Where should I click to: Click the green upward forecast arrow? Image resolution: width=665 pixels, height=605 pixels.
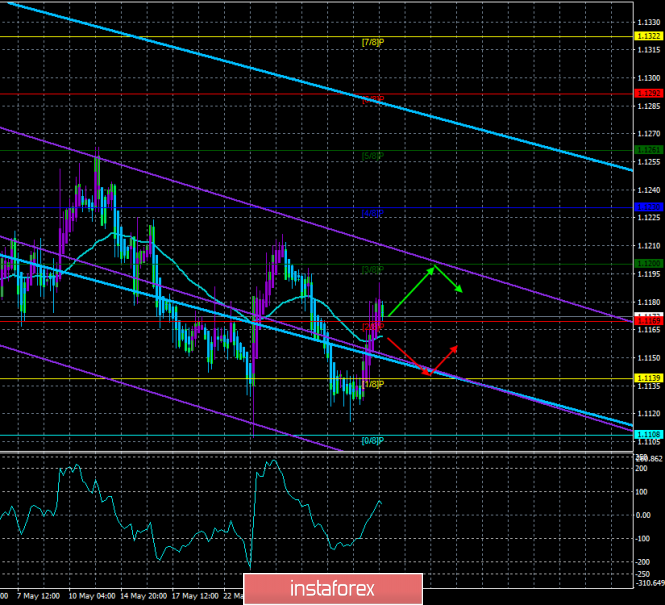[411, 291]
